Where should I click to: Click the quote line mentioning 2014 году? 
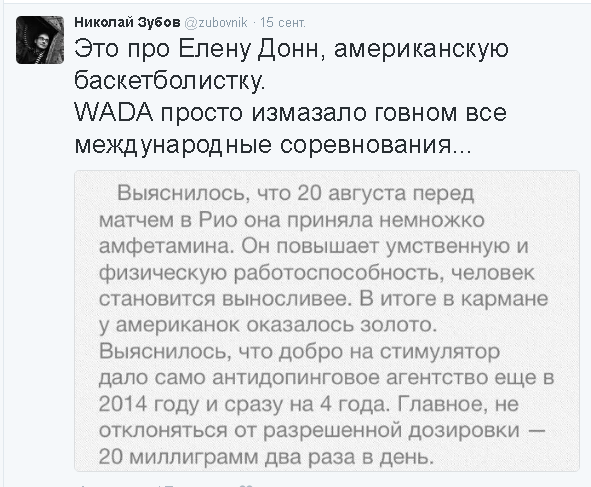tap(309, 404)
